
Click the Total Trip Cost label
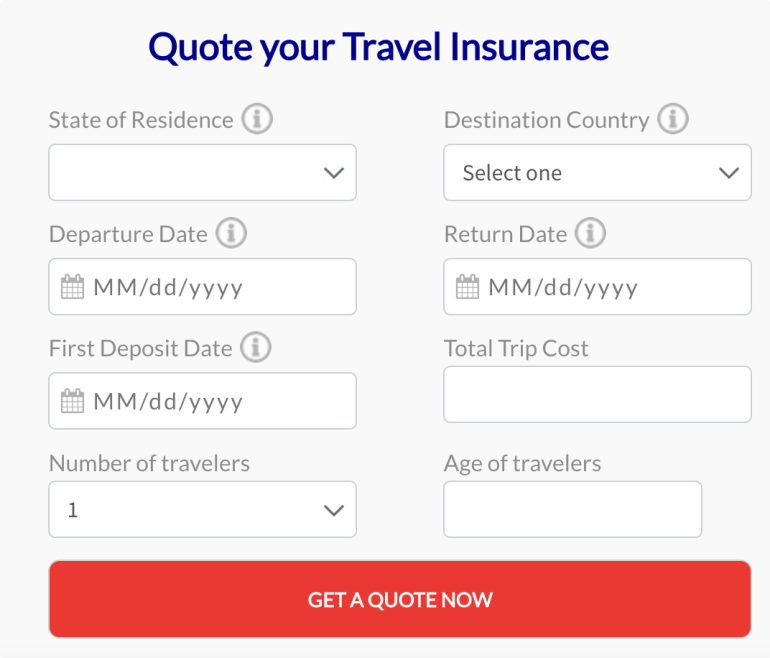[x=516, y=349]
